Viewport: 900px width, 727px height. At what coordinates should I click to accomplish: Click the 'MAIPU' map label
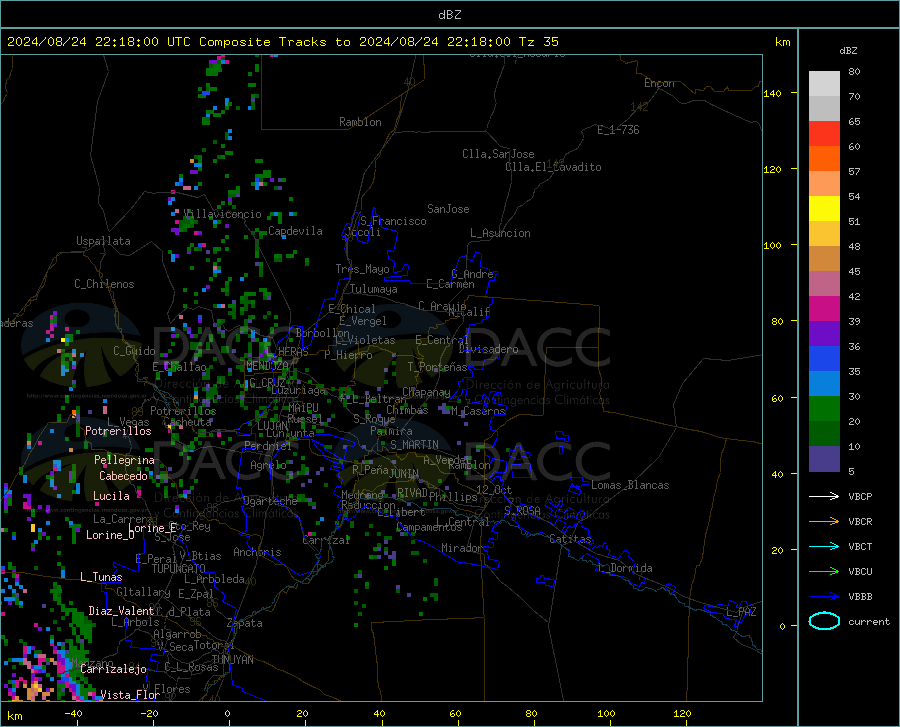(x=303, y=407)
